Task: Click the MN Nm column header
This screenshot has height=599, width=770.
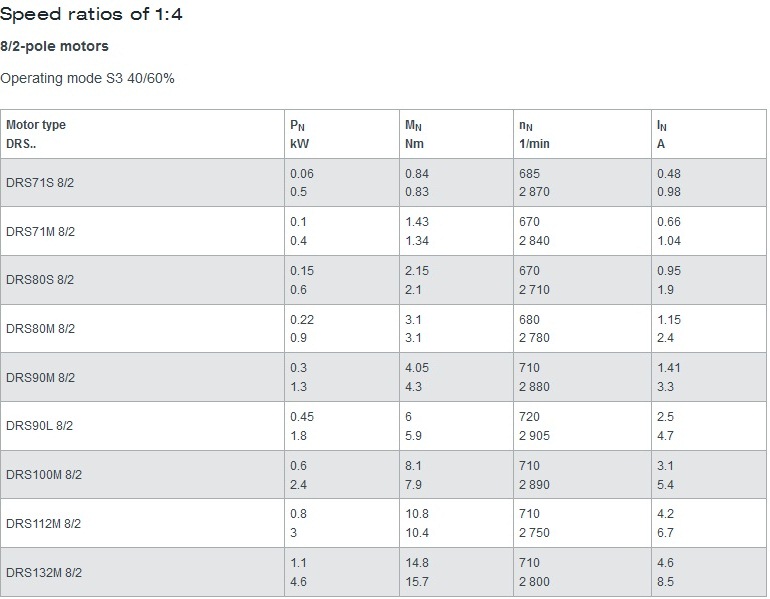Action: (x=415, y=134)
